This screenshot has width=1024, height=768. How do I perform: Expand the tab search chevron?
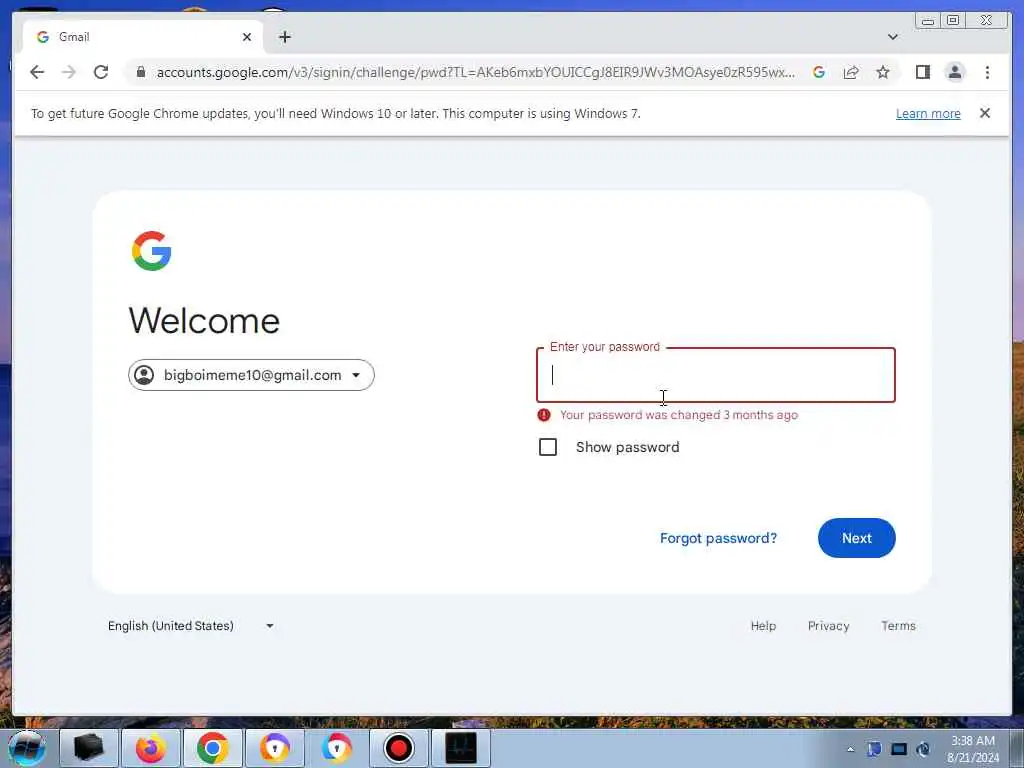pyautogui.click(x=893, y=37)
